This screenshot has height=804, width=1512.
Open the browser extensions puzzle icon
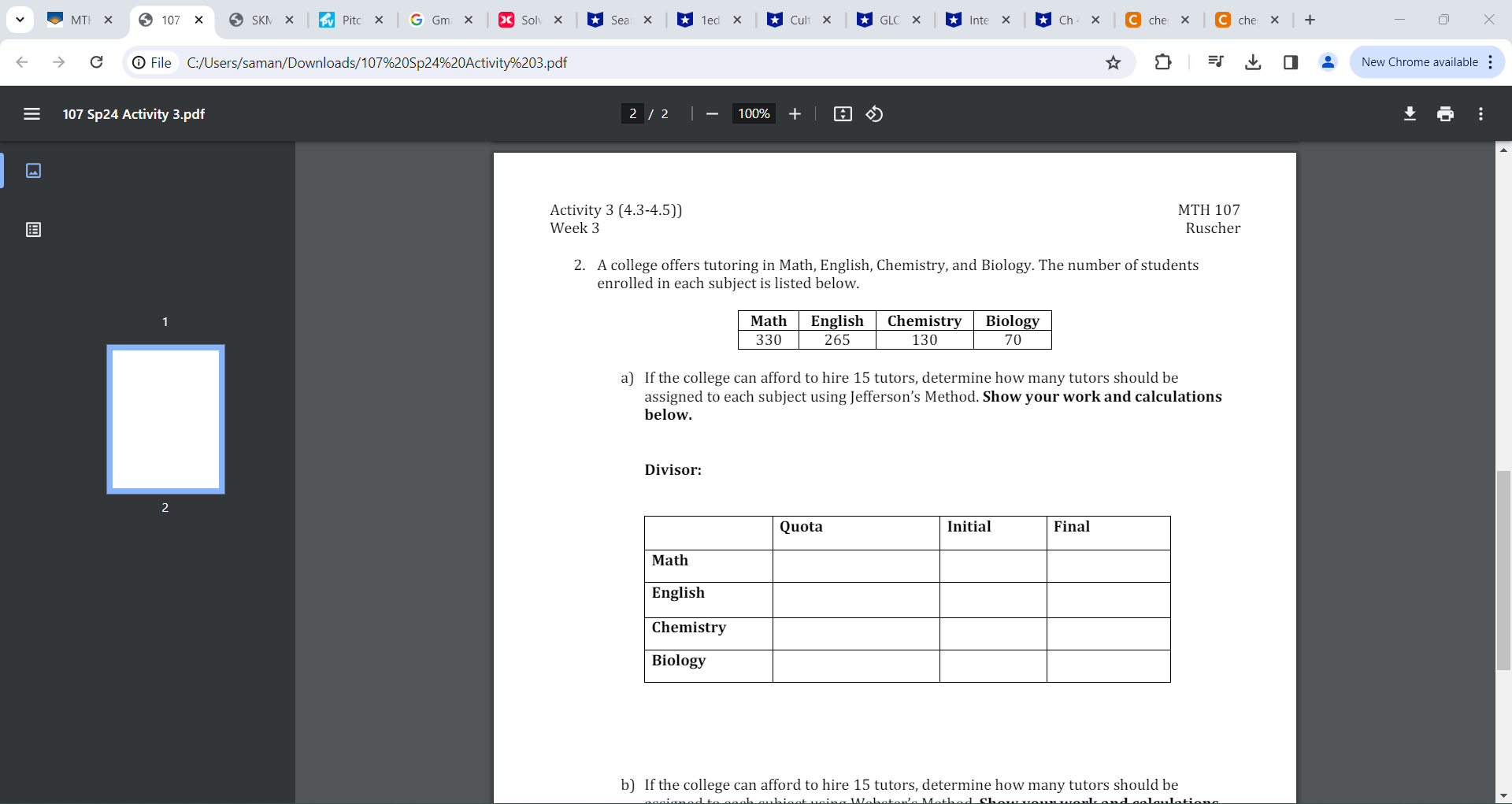coord(1163,62)
